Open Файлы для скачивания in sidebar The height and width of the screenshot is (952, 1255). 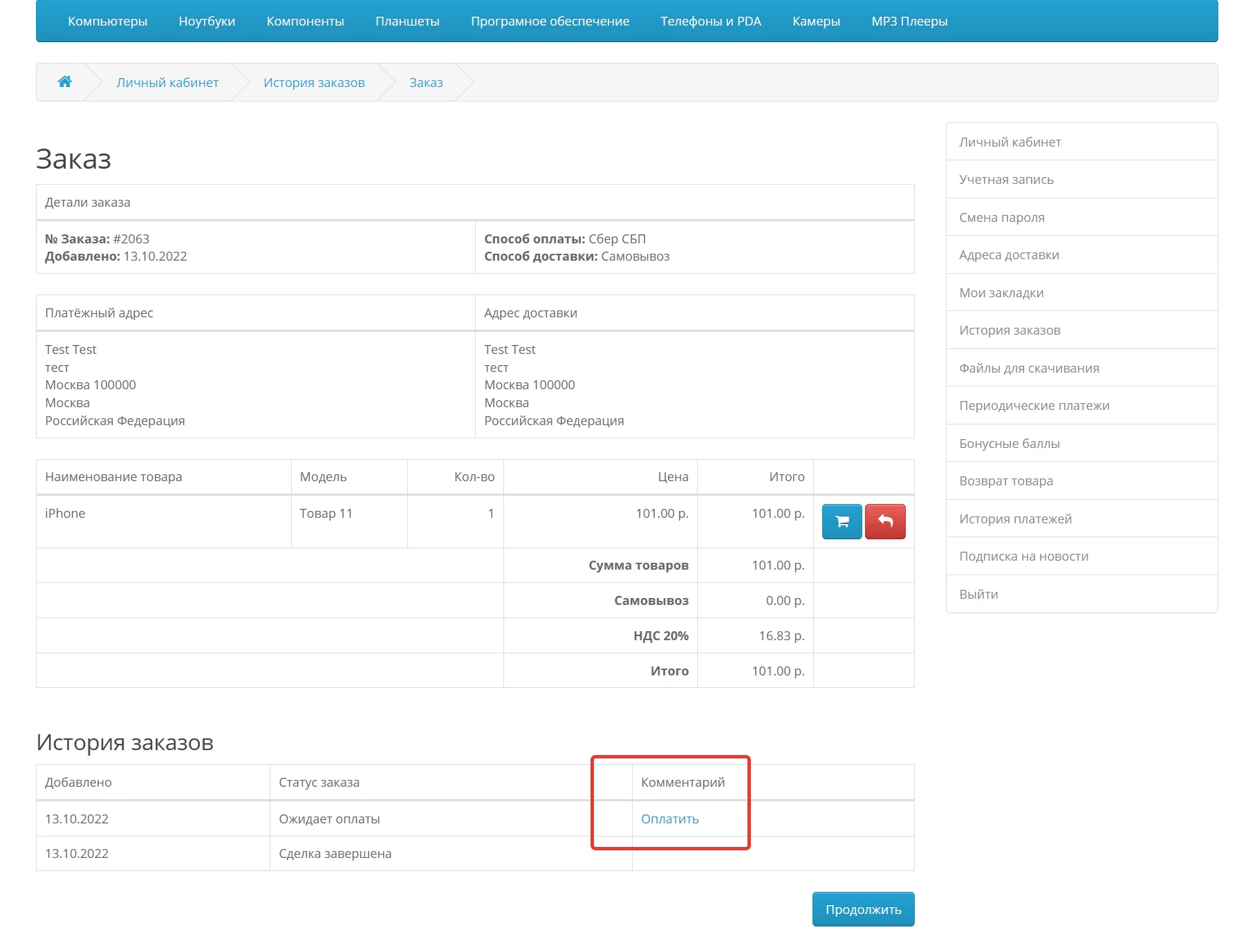coord(1081,368)
